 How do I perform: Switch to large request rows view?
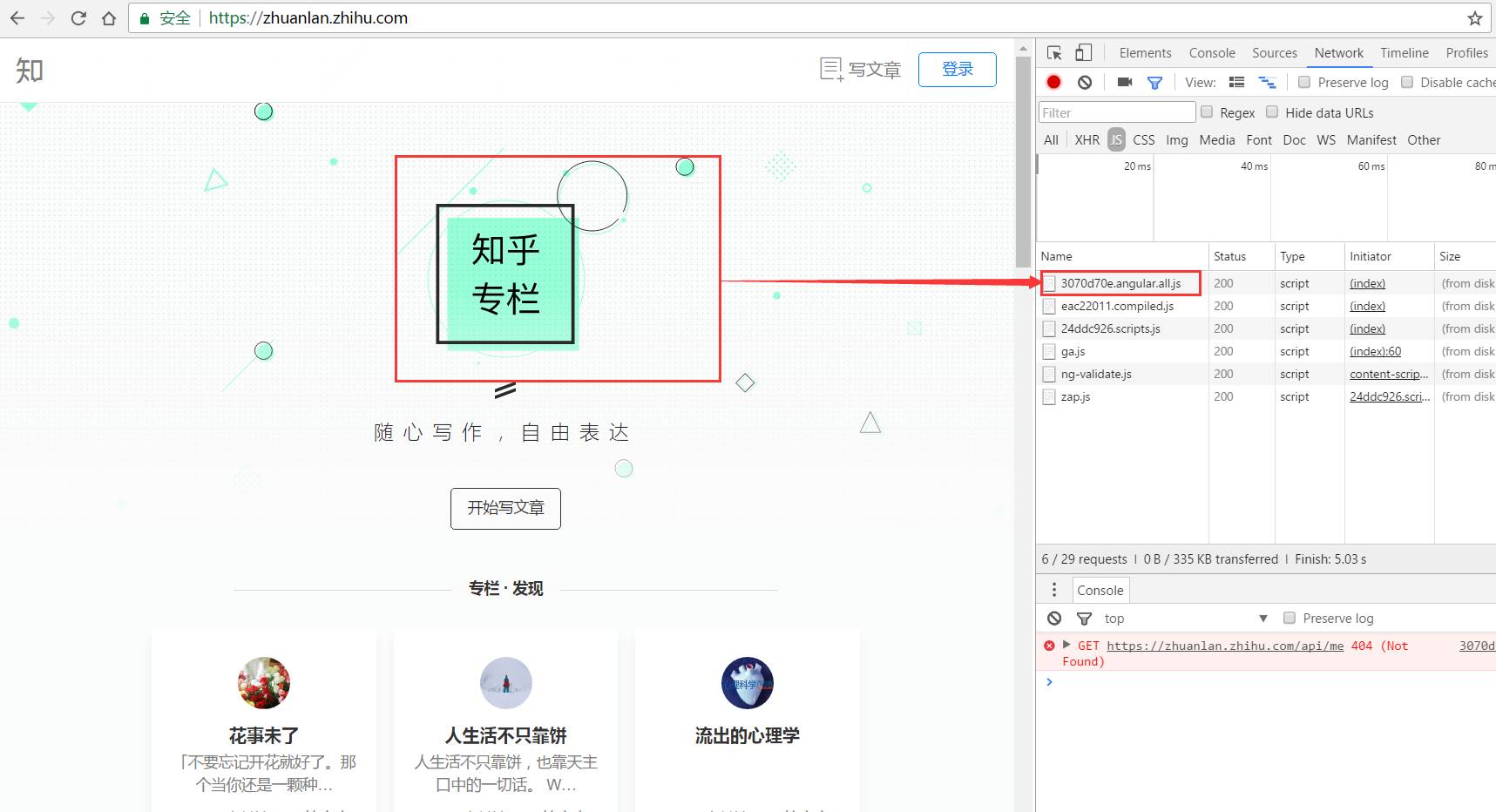pyautogui.click(x=1236, y=82)
